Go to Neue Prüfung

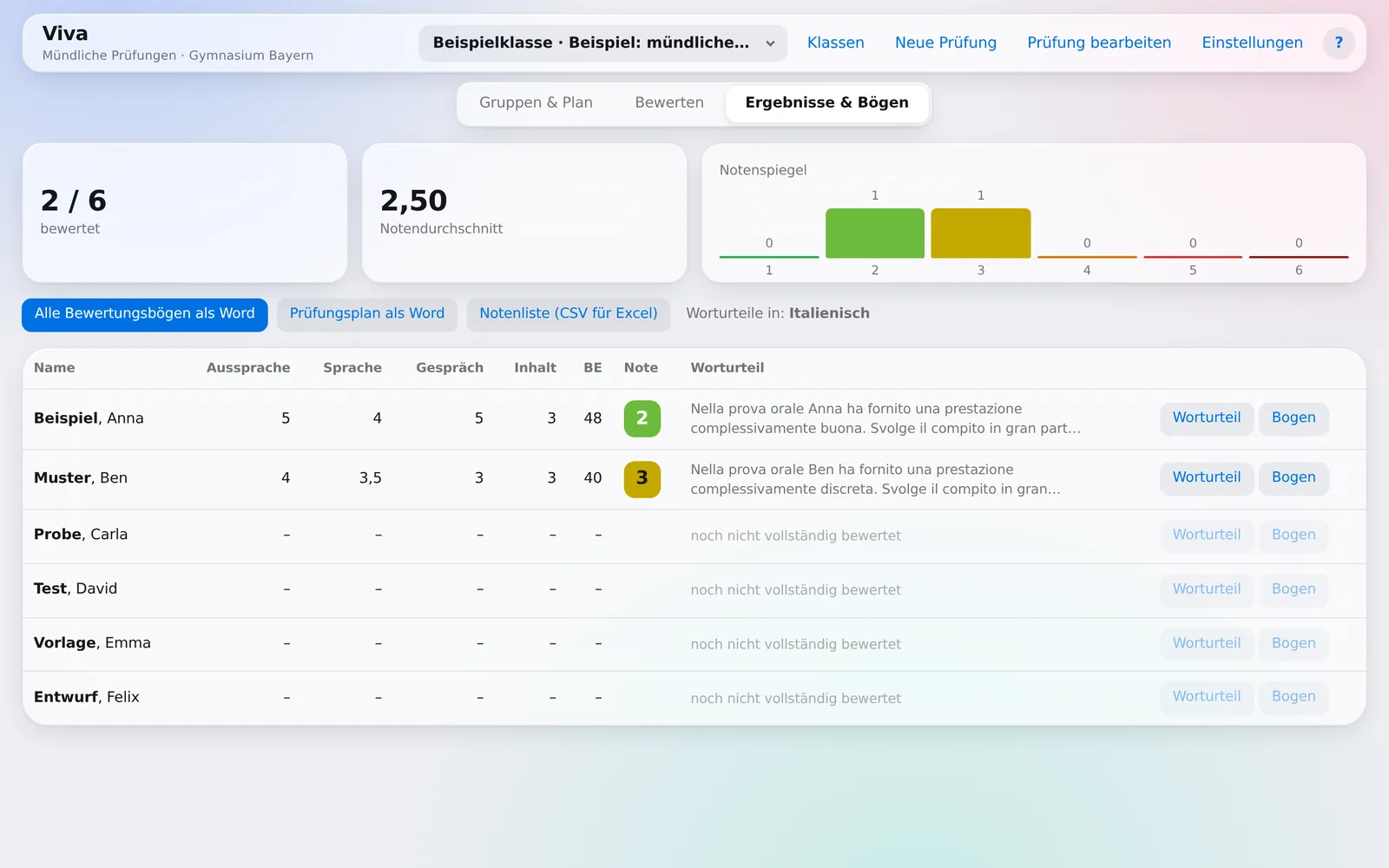coord(945,43)
